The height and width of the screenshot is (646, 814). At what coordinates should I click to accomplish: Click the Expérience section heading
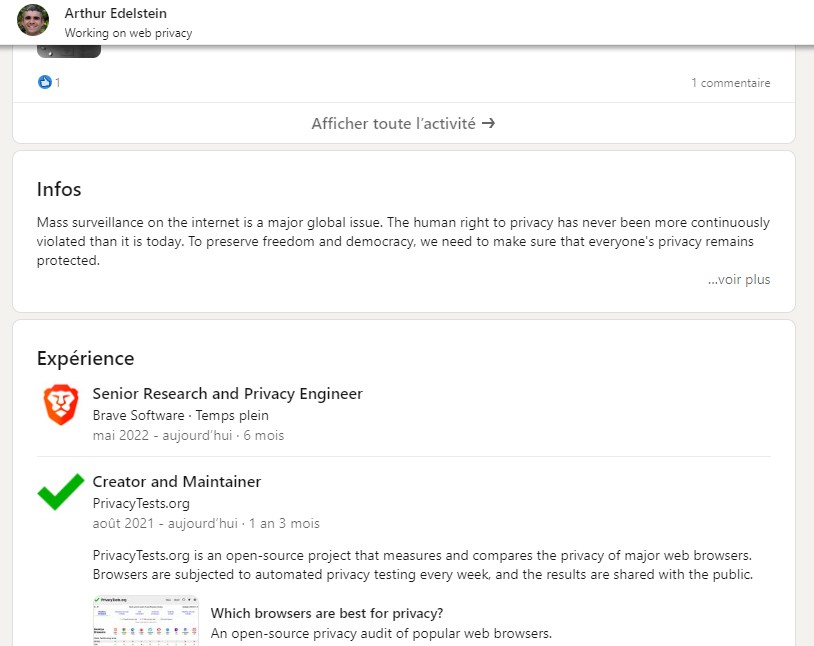pos(86,359)
